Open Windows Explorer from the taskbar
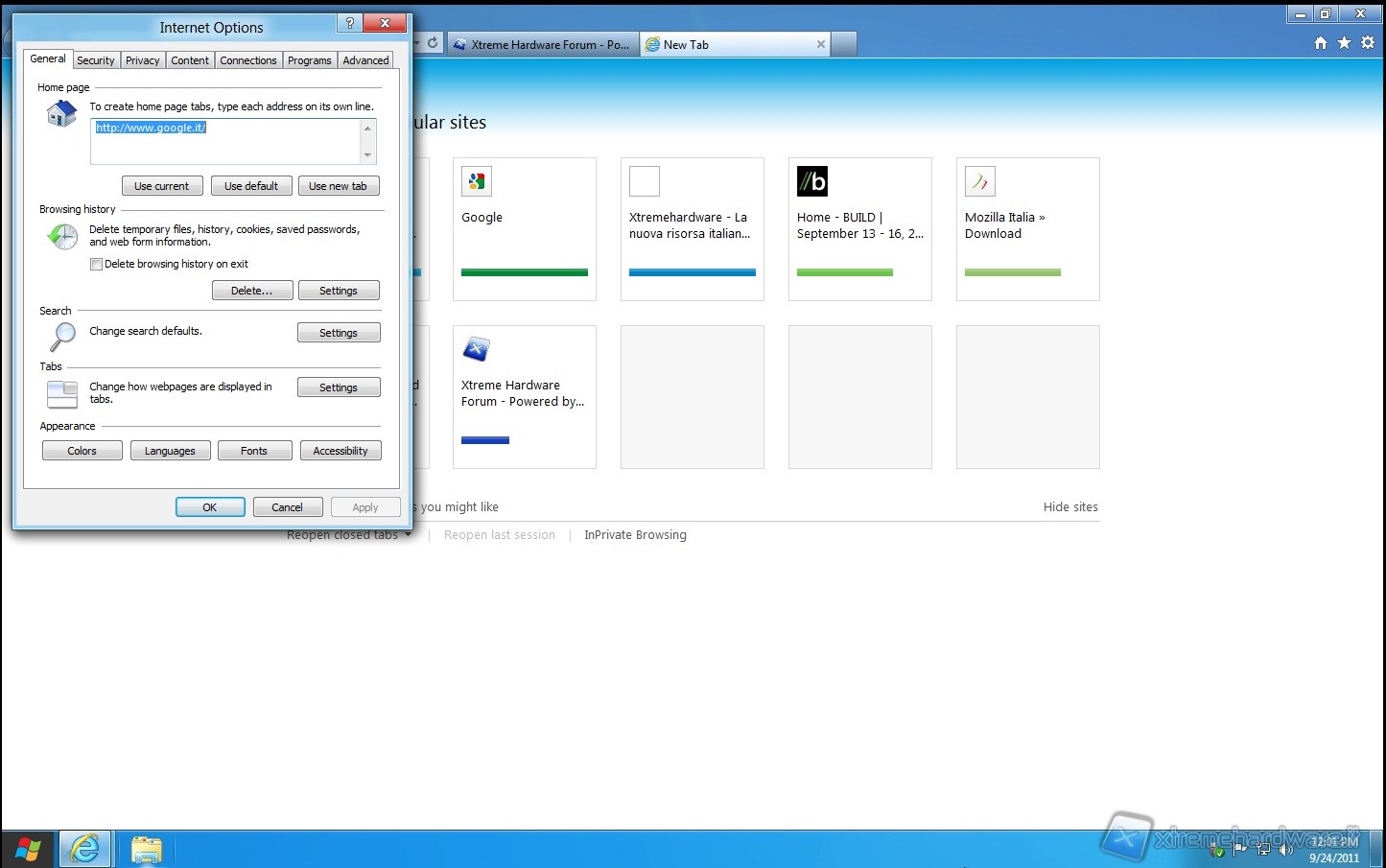Image resolution: width=1386 pixels, height=868 pixels. (147, 849)
